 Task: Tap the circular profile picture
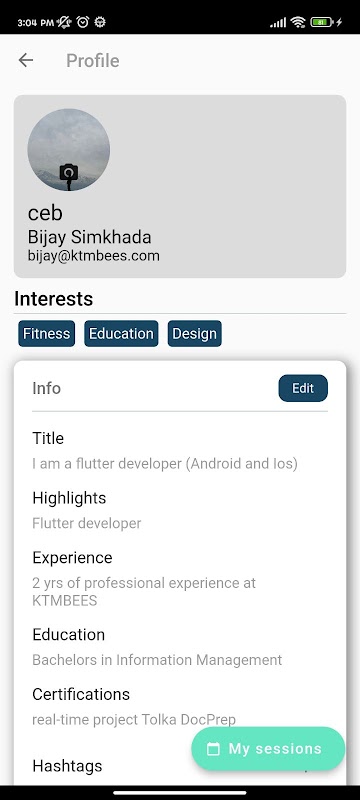point(68,149)
